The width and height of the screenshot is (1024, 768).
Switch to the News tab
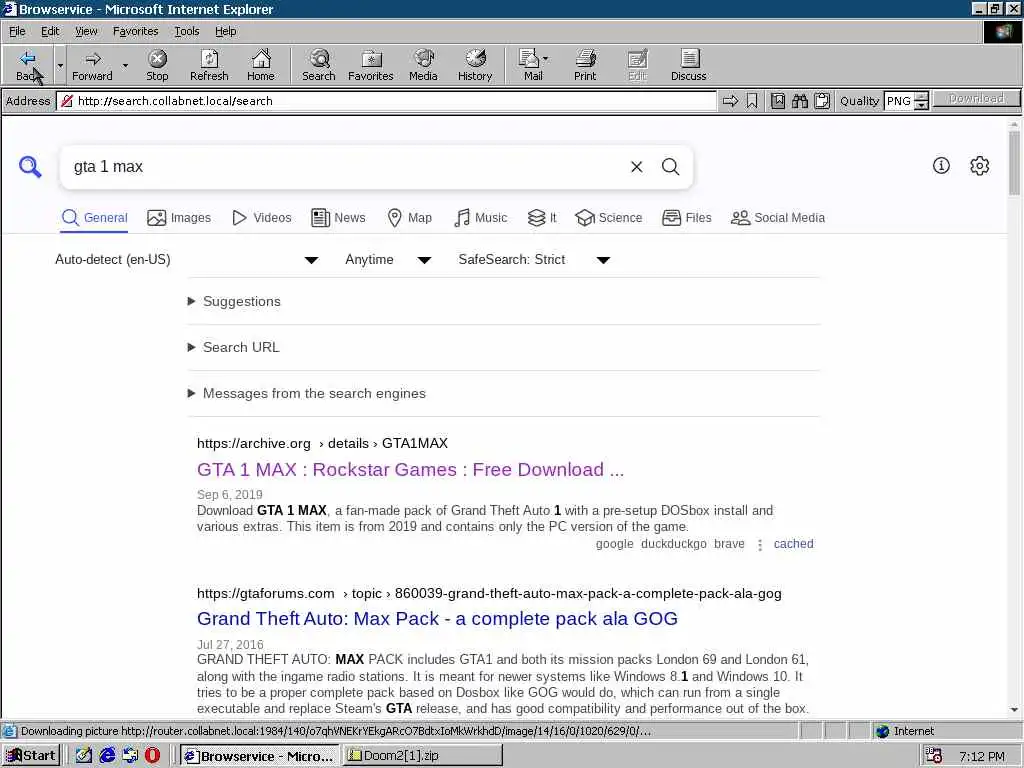[338, 217]
